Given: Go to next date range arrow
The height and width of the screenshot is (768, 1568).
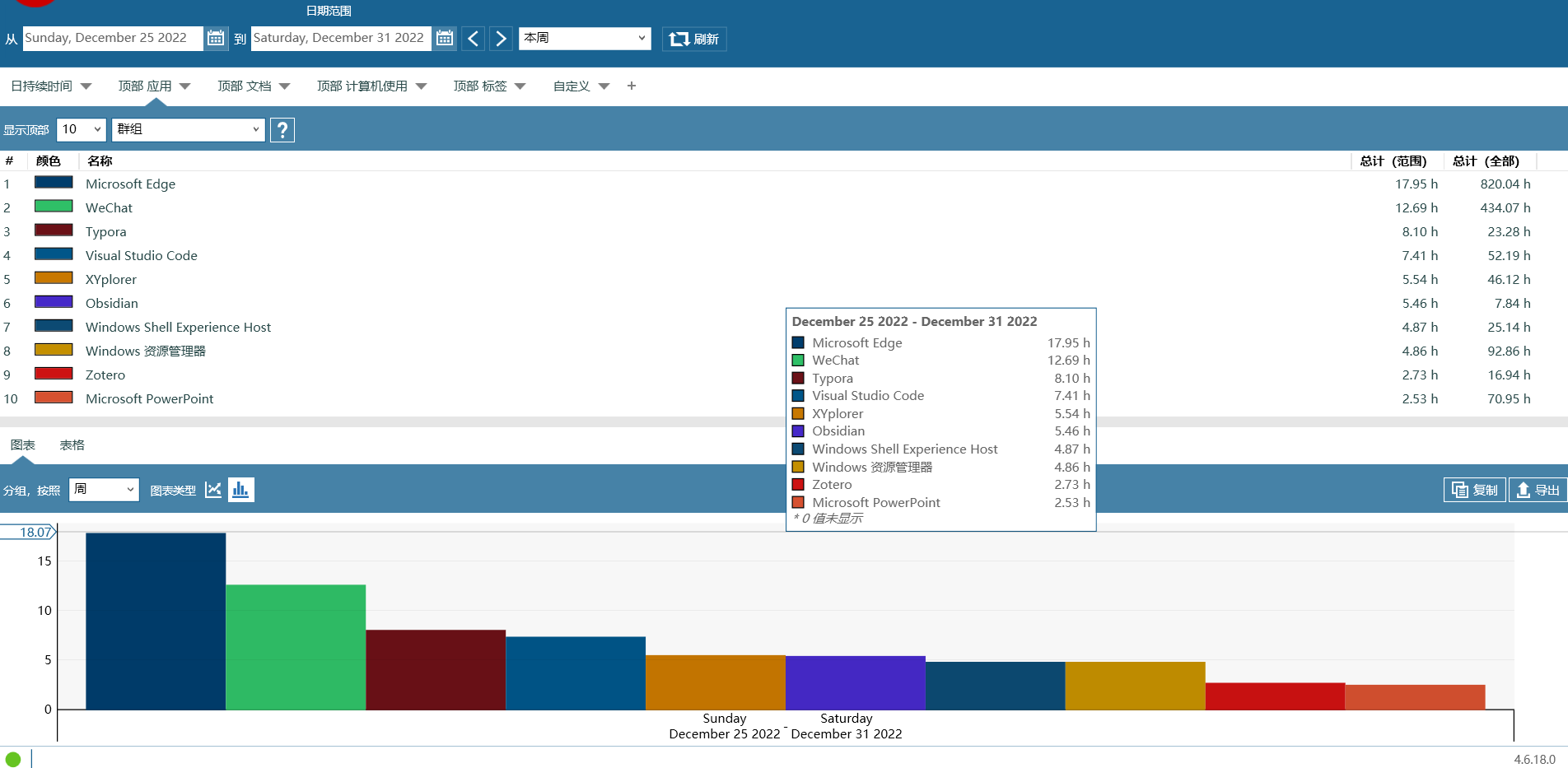Looking at the screenshot, I should (x=501, y=39).
